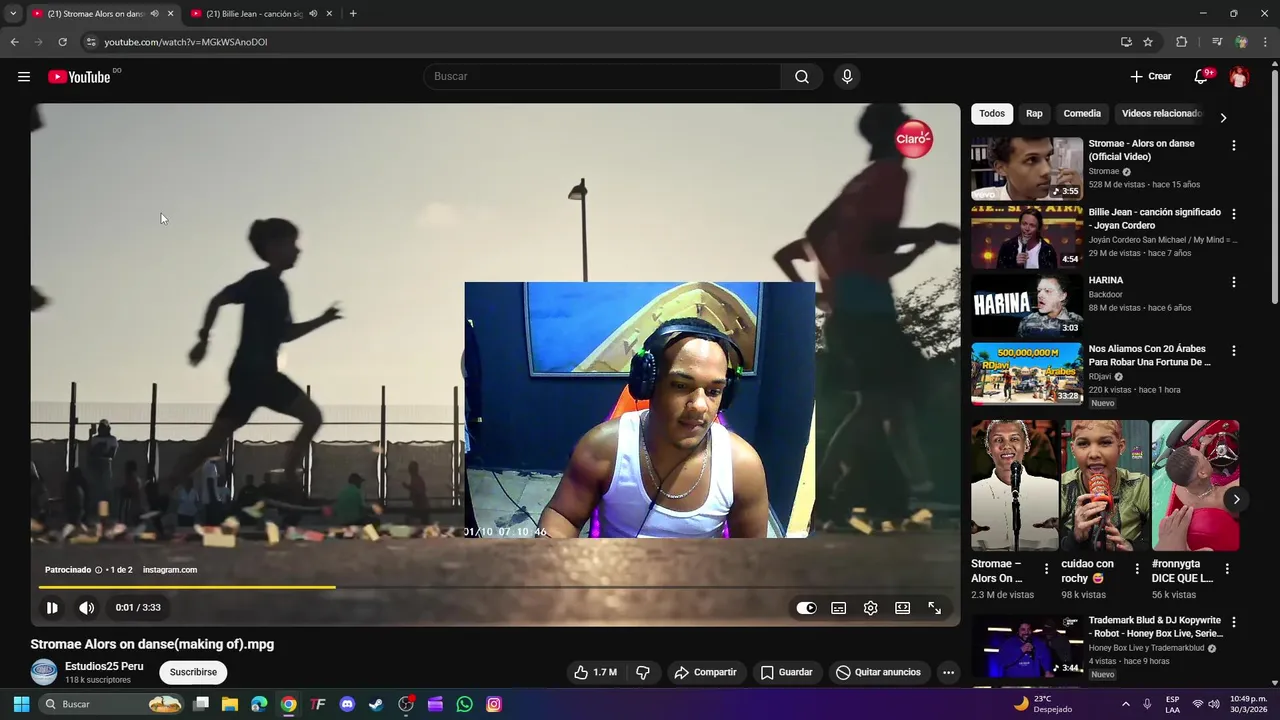
Task: Open Steam from the taskbar
Action: point(376,704)
